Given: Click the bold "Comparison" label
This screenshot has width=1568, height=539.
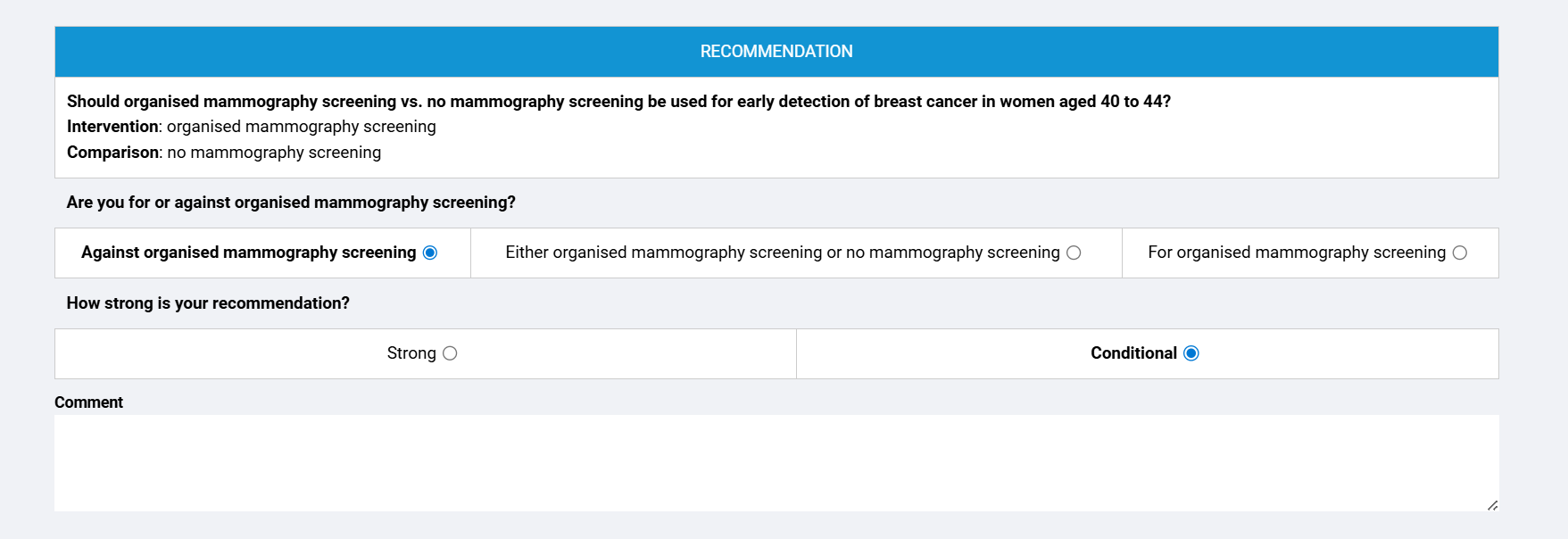Looking at the screenshot, I should pyautogui.click(x=112, y=153).
